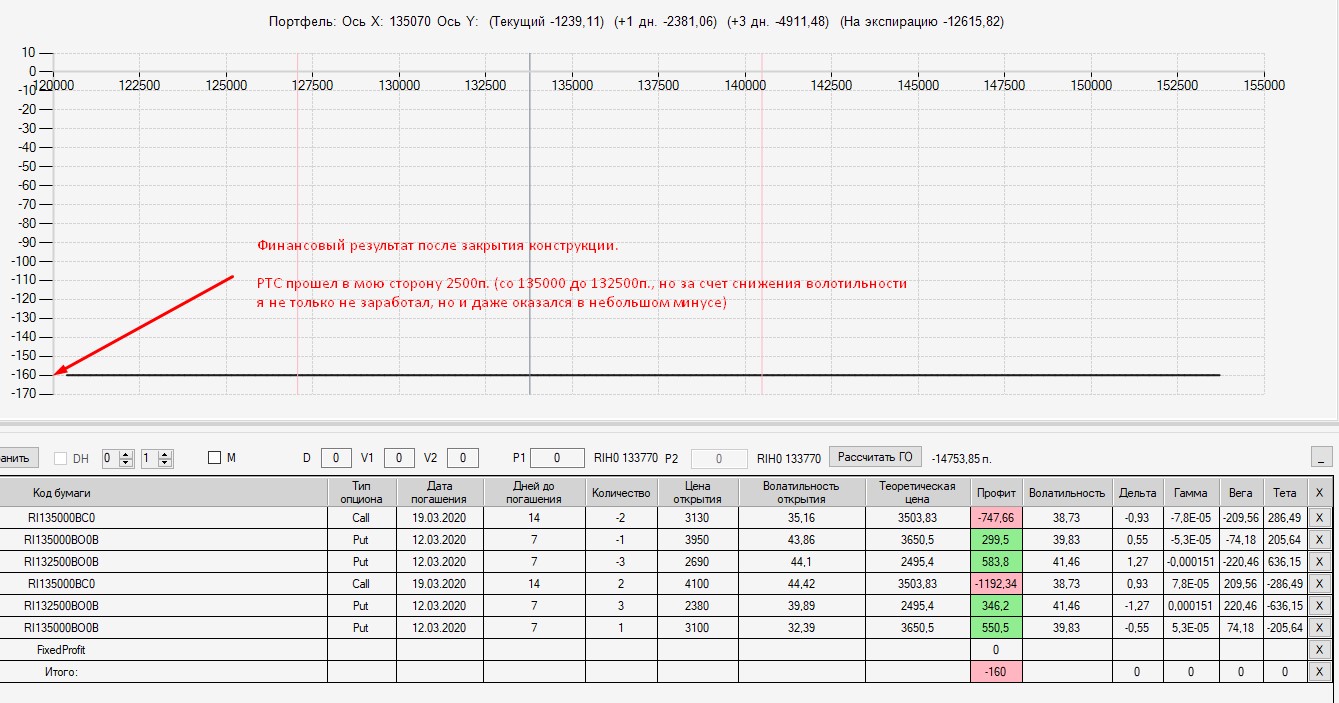This screenshot has width=1339, height=703.
Task: Select the profit cell showing 550,5
Action: [996, 627]
